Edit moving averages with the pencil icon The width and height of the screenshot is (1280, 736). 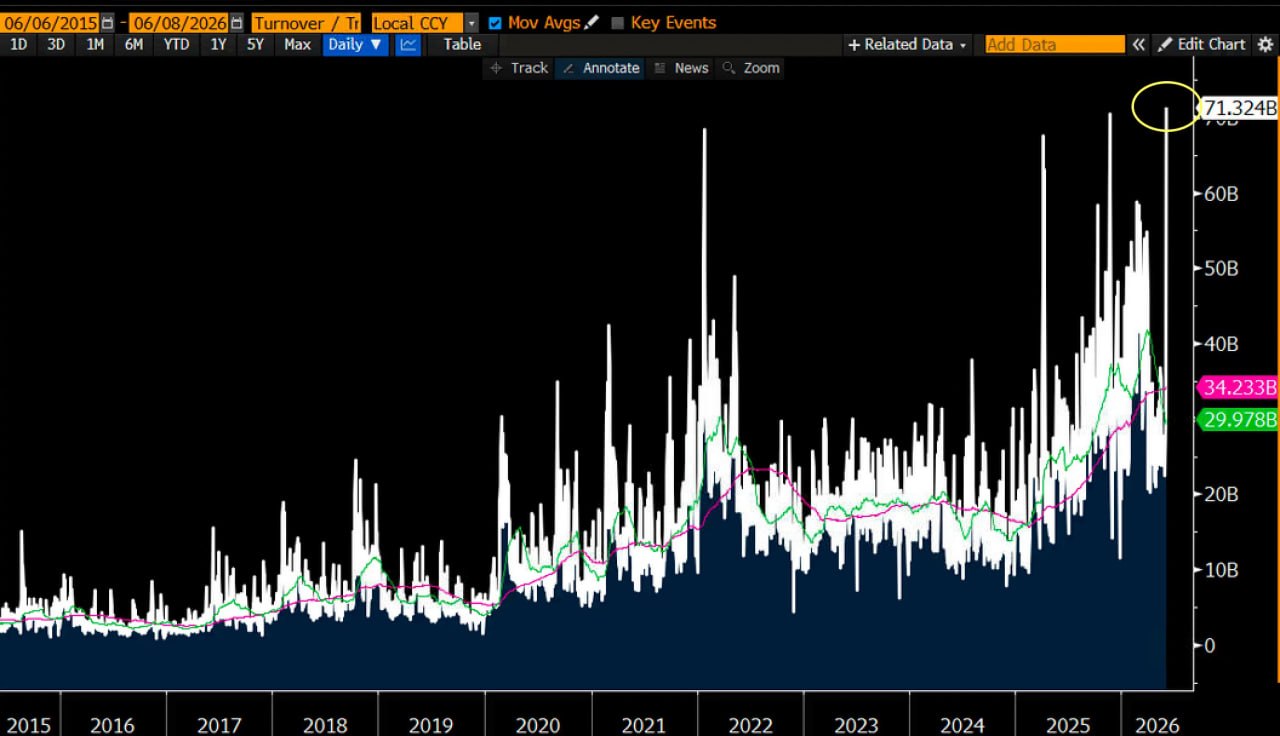point(592,22)
